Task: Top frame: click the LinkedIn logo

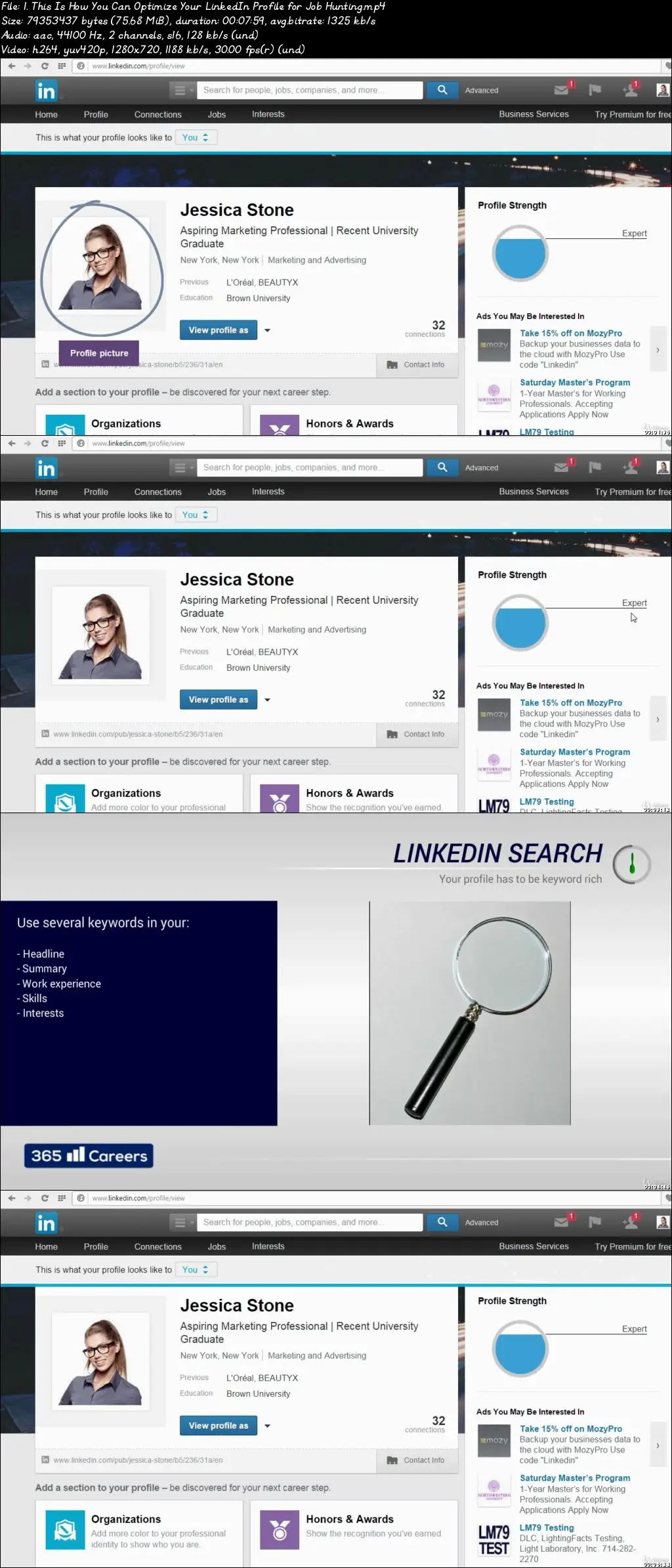Action: (46, 91)
